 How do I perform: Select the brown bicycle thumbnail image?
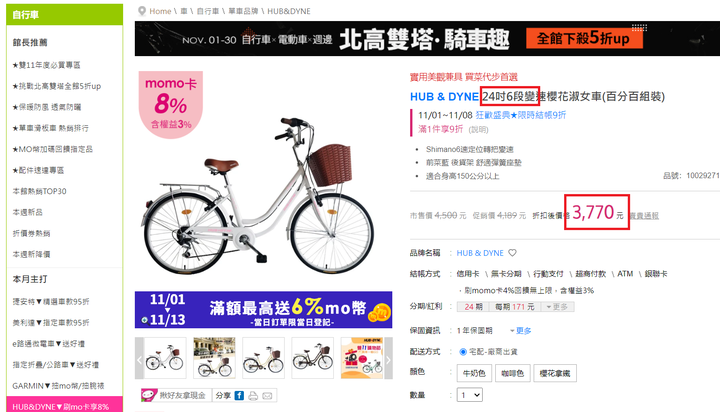(x=312, y=358)
